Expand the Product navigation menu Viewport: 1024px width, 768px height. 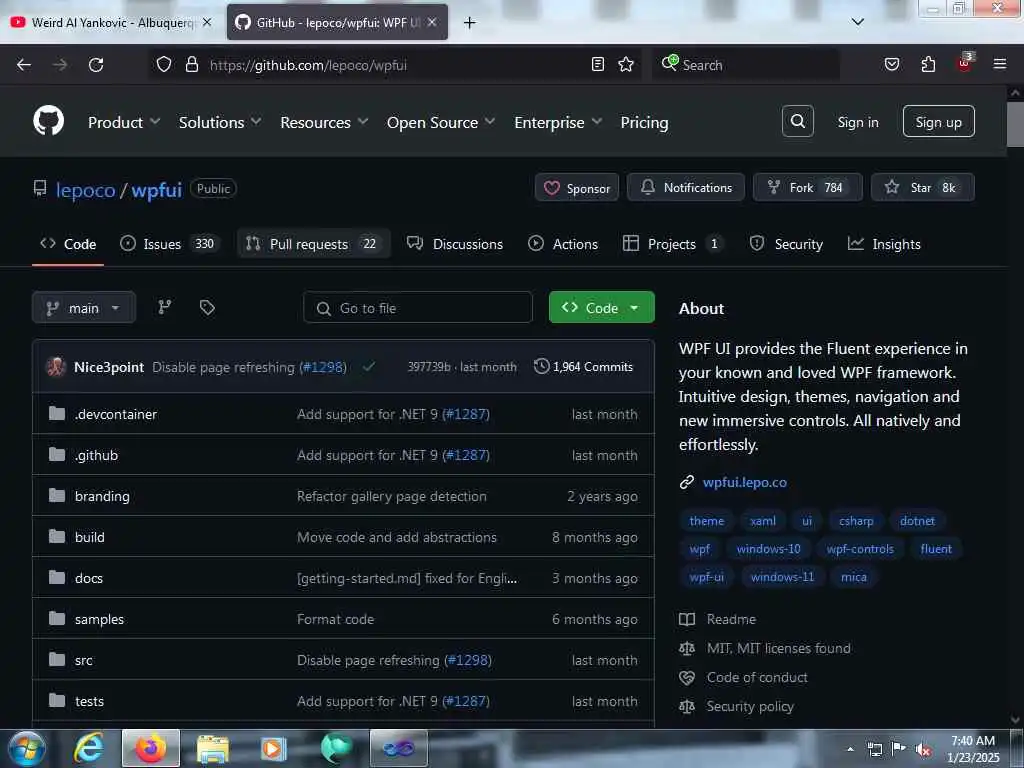(124, 122)
